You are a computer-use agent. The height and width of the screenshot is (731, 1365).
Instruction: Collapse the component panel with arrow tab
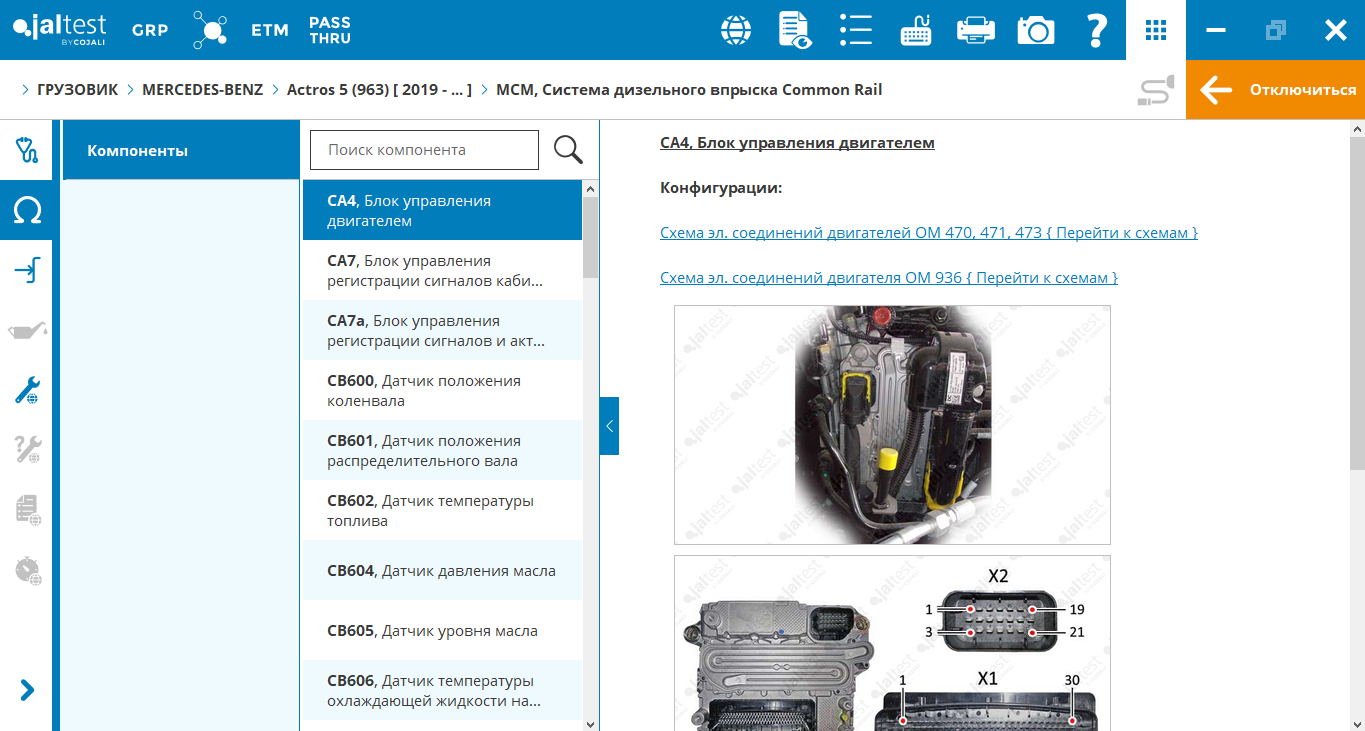click(x=609, y=426)
